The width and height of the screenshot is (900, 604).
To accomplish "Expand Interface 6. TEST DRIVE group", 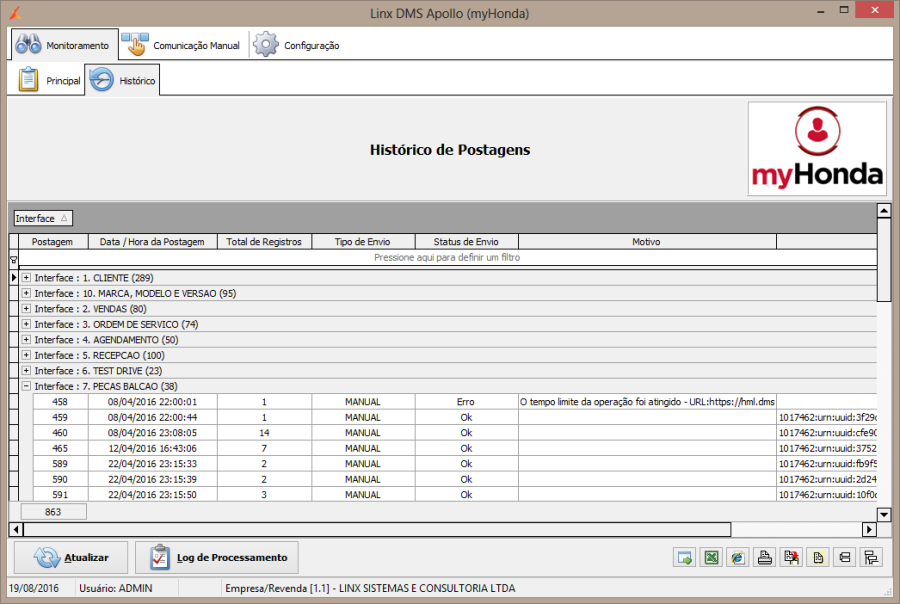I will (26, 370).
